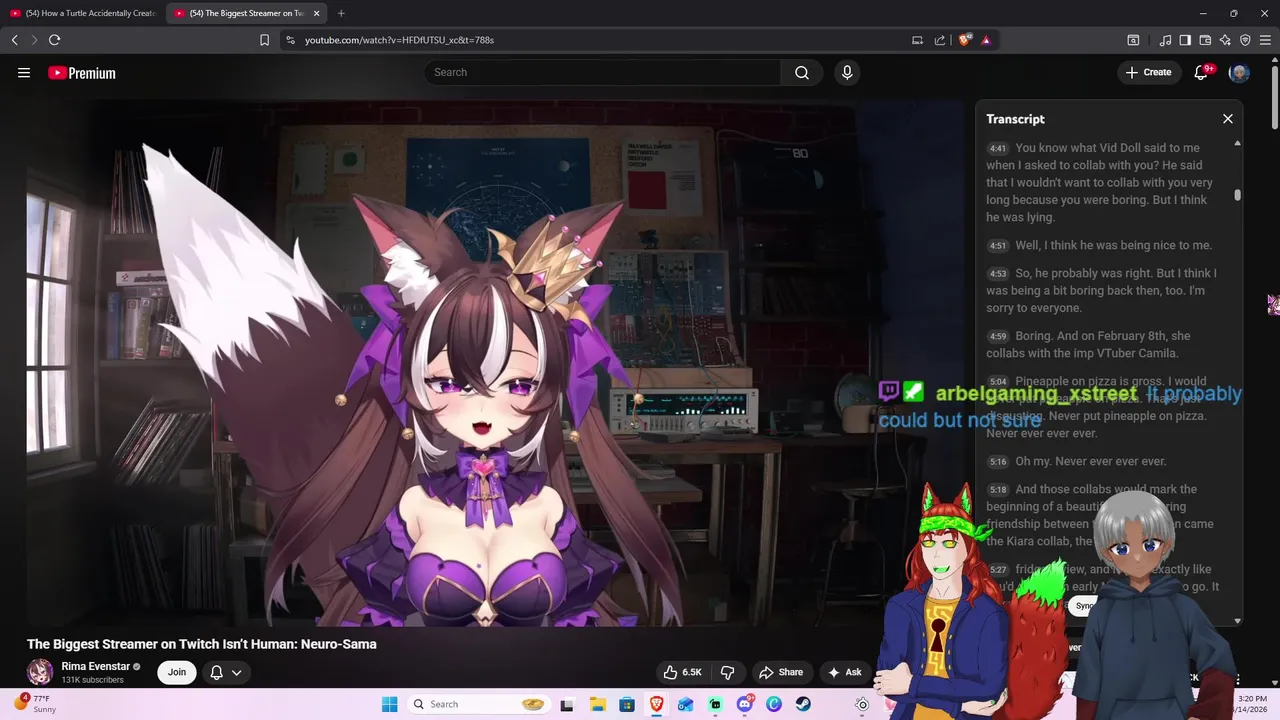Viewport: 1280px width, 720px height.
Task: Open Rima Evenstar channel avatar
Action: point(40,672)
